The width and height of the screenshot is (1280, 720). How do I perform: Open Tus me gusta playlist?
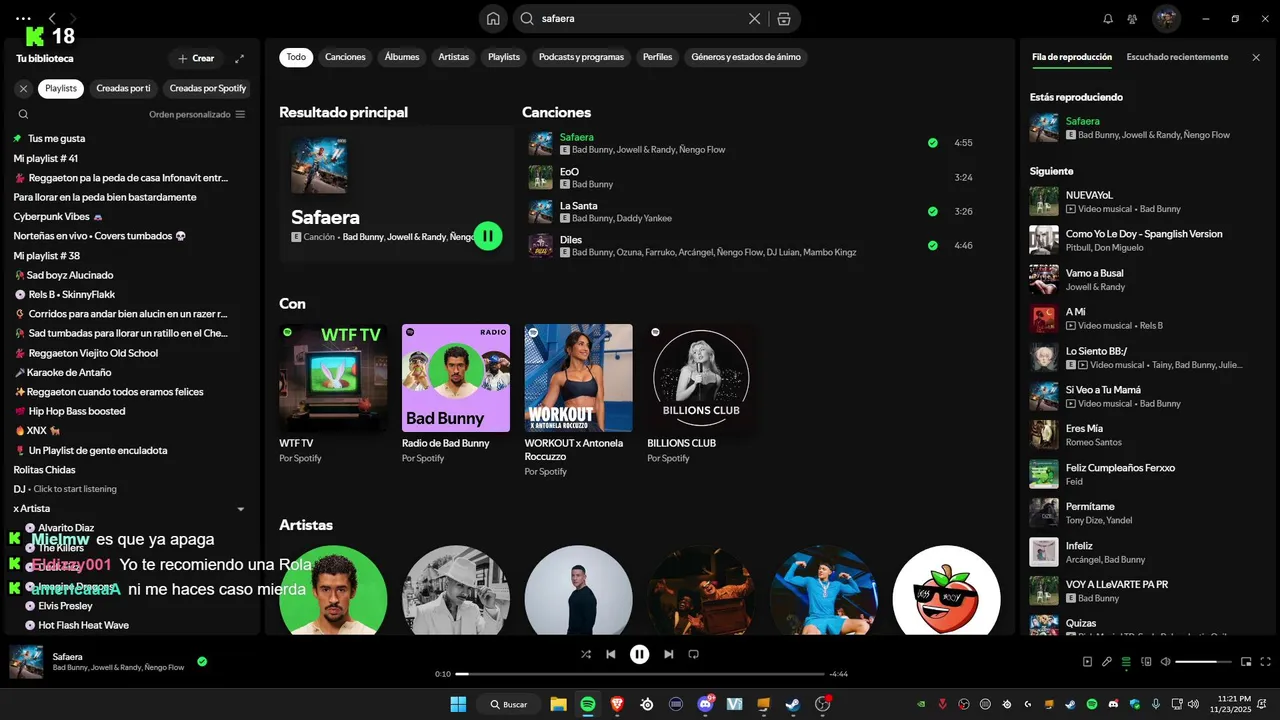(x=130, y=139)
